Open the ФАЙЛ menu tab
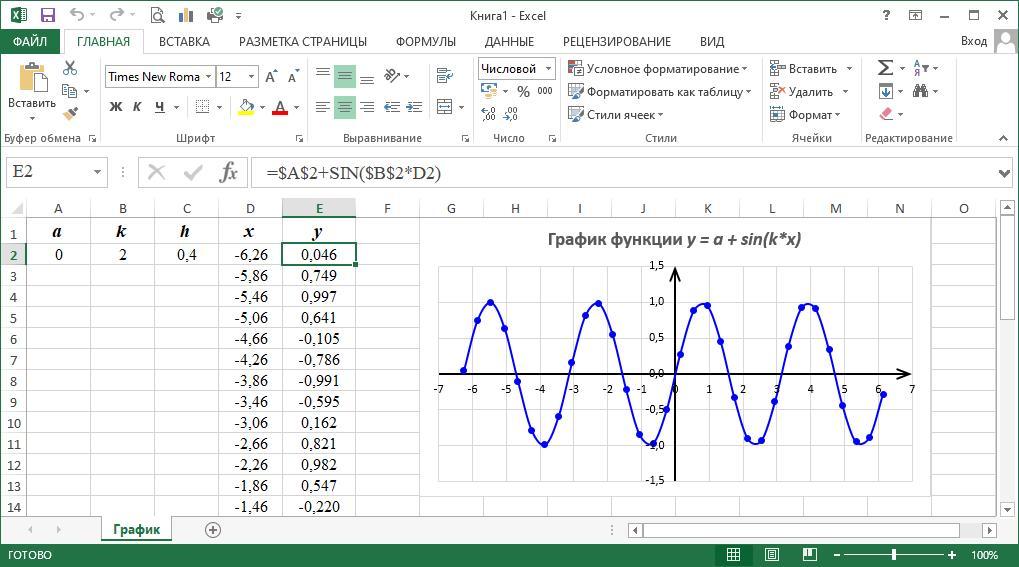Screen dimensions: 1019x567 click(30, 42)
